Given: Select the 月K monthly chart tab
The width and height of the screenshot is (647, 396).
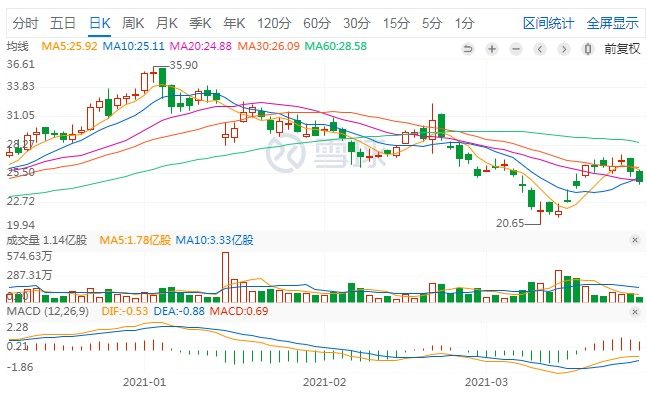Looking at the screenshot, I should click(x=166, y=23).
